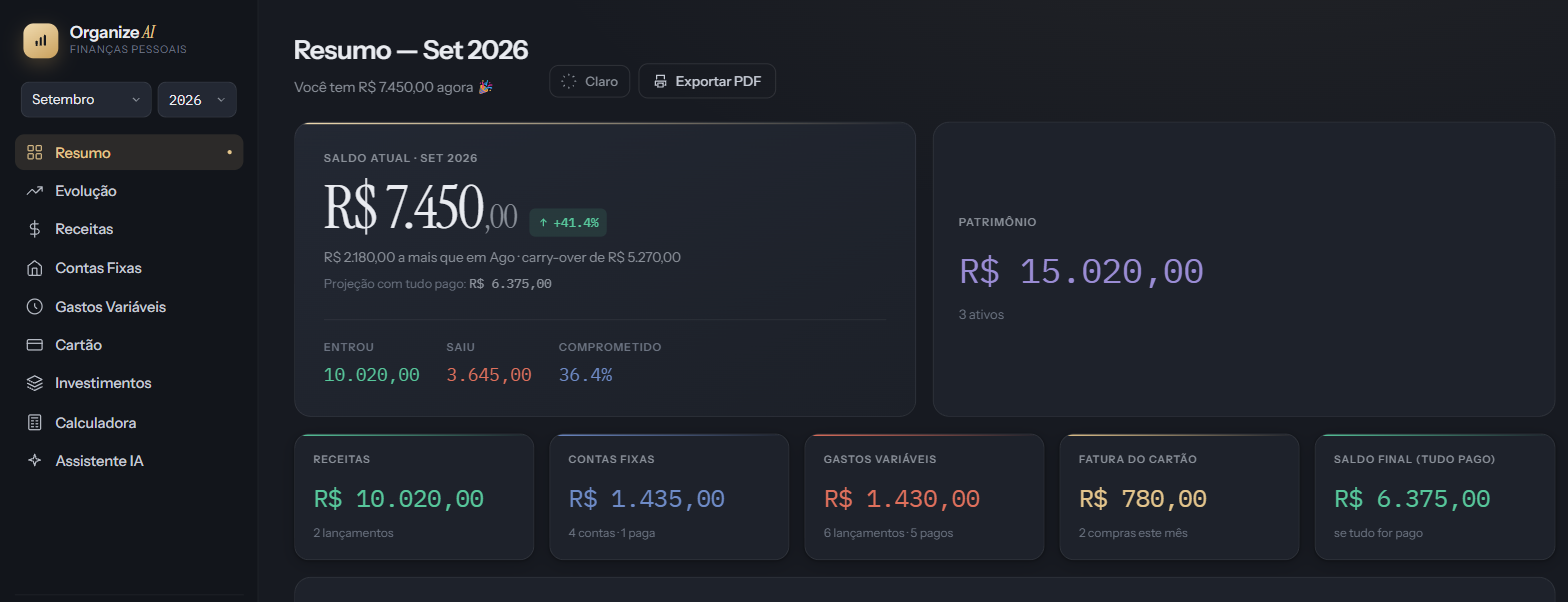Open Investimentos from the sidebar

click(129, 383)
